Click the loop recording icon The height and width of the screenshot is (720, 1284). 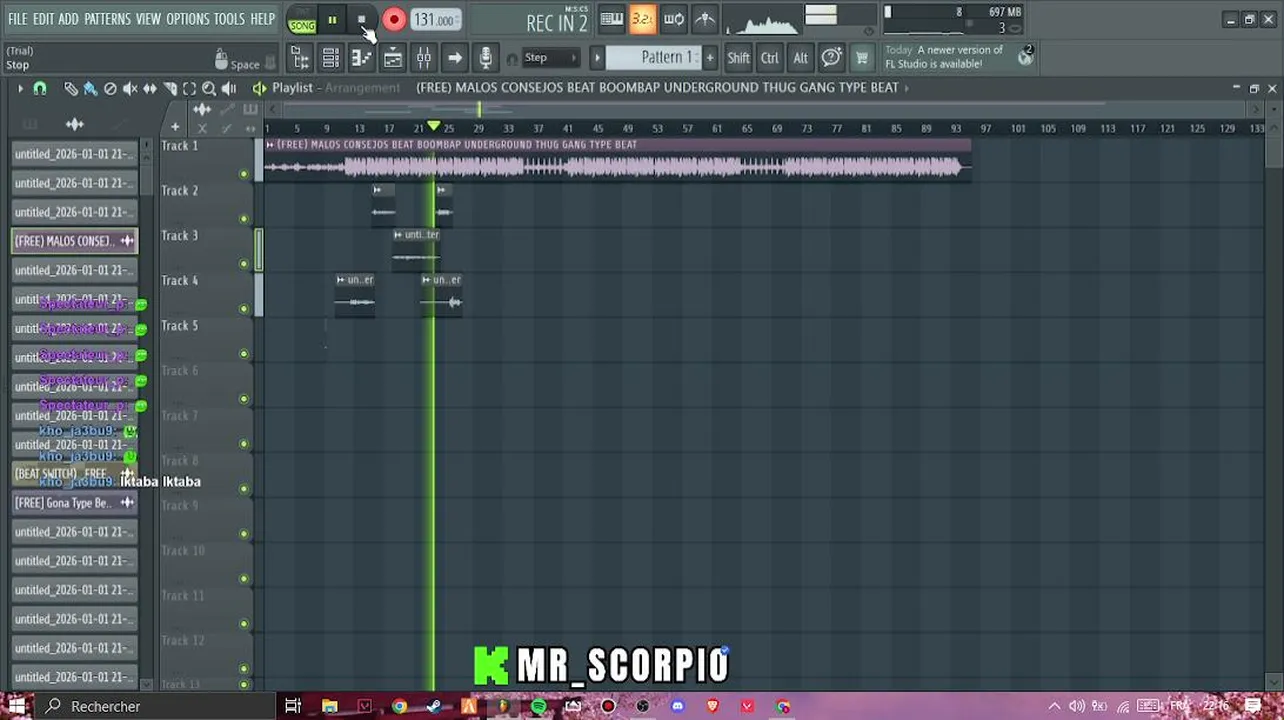674,19
